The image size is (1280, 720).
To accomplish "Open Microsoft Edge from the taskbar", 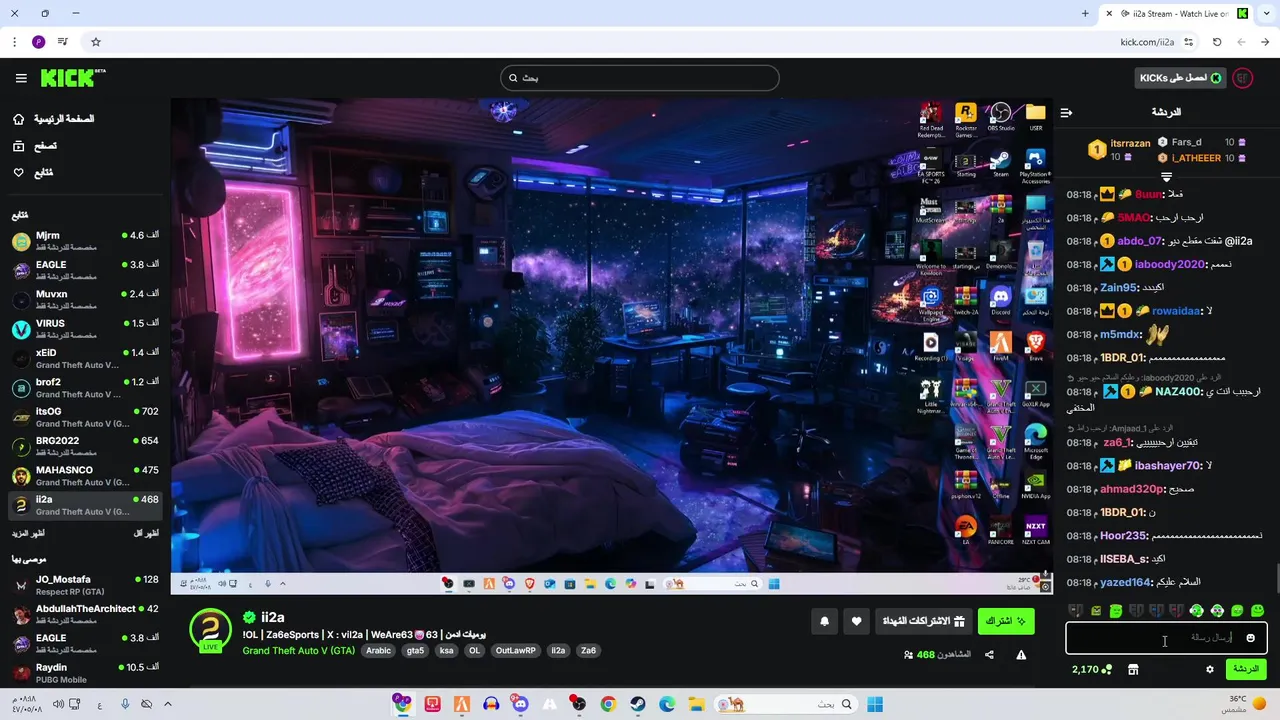I will [x=667, y=704].
